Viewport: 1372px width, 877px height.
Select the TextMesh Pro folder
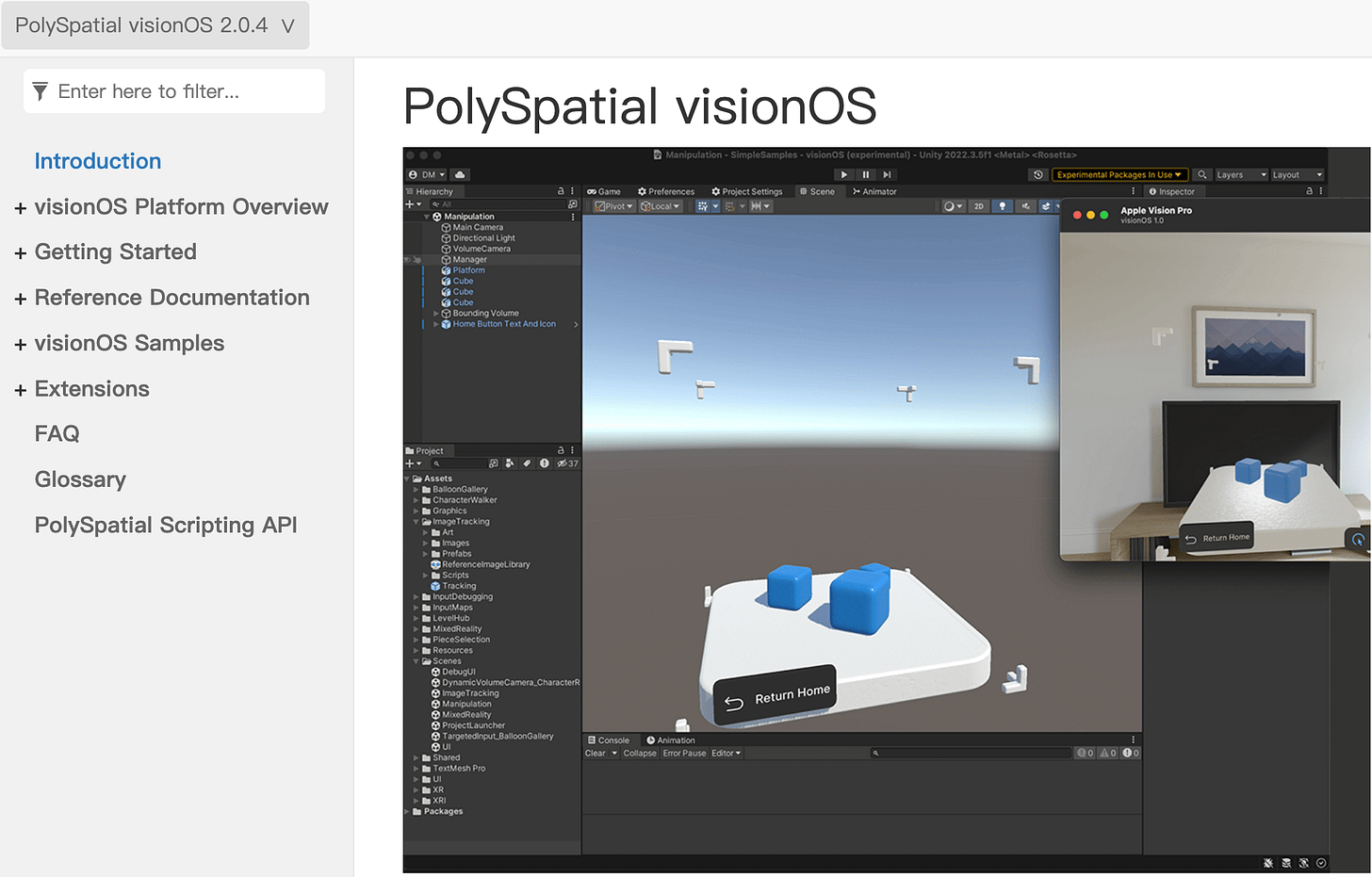point(453,769)
